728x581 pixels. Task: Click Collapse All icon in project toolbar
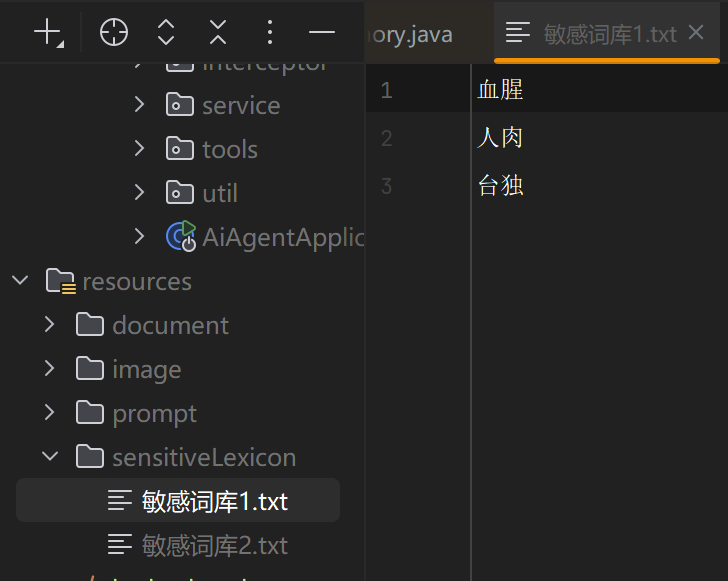coord(218,33)
